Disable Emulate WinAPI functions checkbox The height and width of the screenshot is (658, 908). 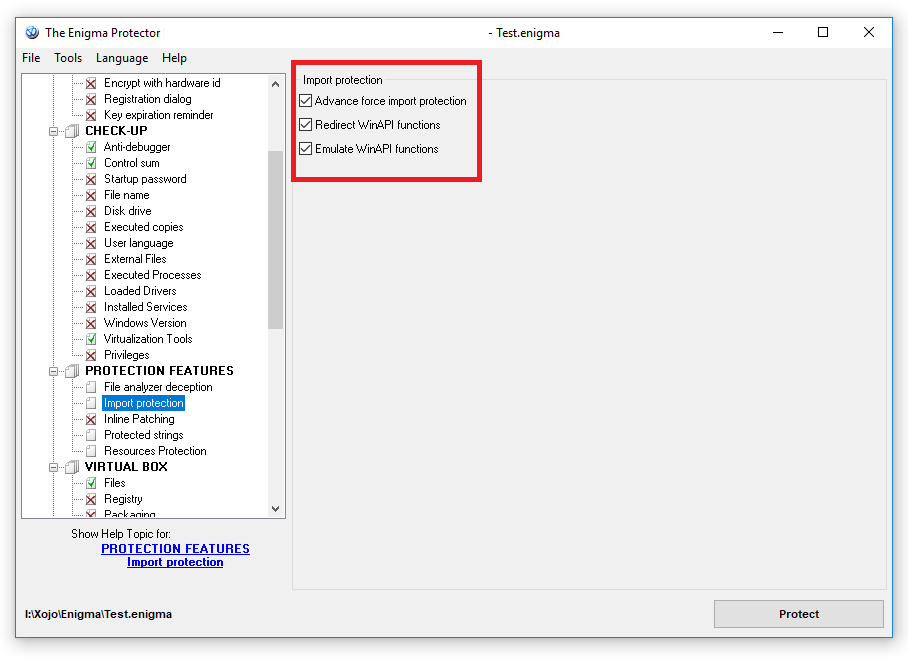[x=306, y=149]
